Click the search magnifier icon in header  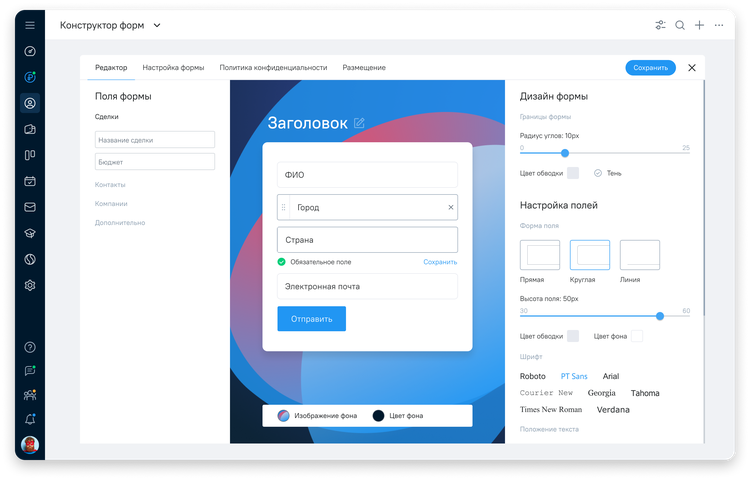pos(680,26)
